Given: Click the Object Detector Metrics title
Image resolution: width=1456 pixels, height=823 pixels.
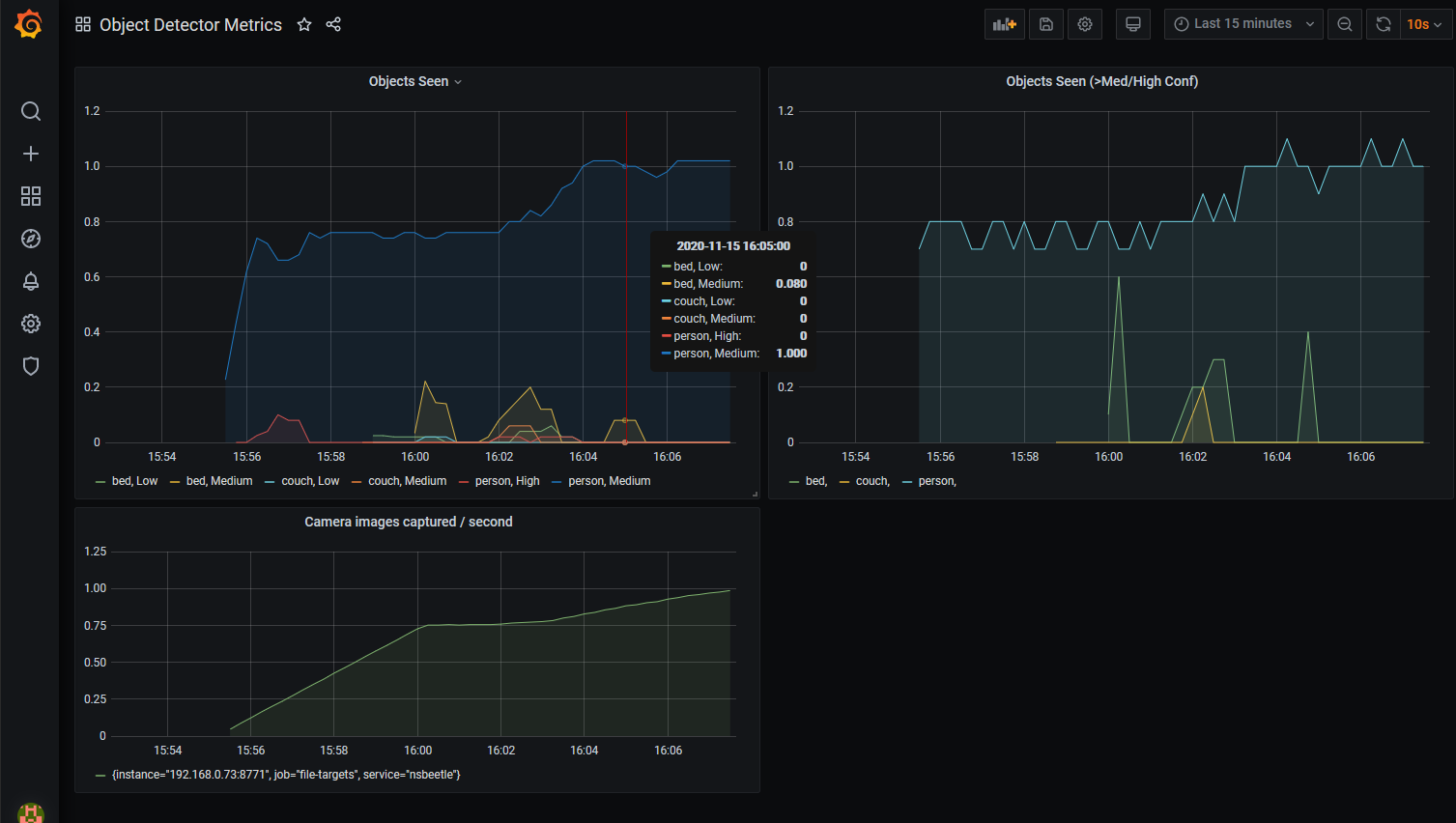Looking at the screenshot, I should [191, 24].
